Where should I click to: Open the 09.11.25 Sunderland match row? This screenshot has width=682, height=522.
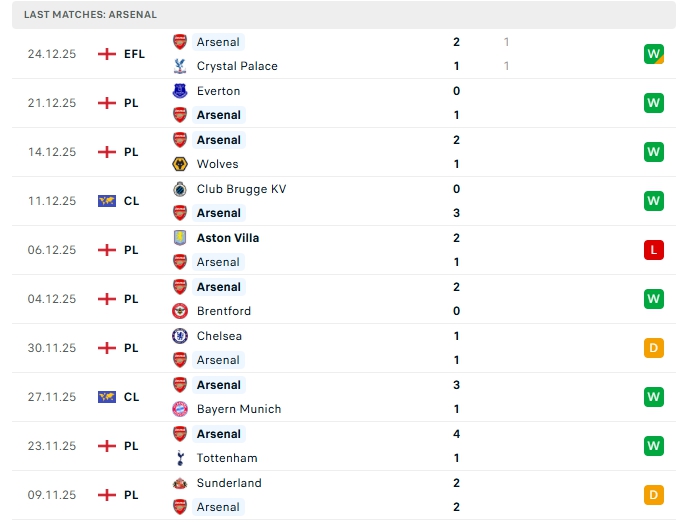pyautogui.click(x=340, y=495)
